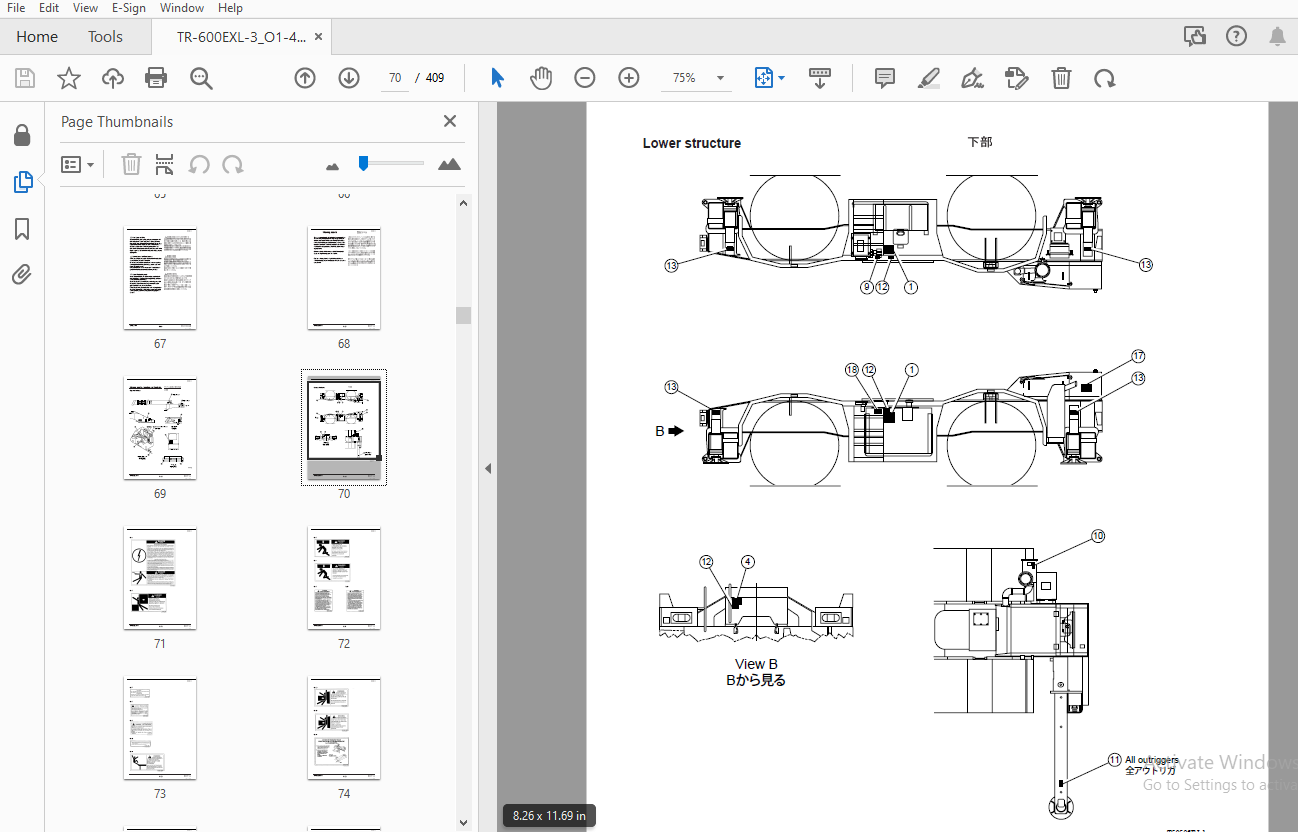
Task: Delete with the toolbar trash icon
Action: 1062,78
